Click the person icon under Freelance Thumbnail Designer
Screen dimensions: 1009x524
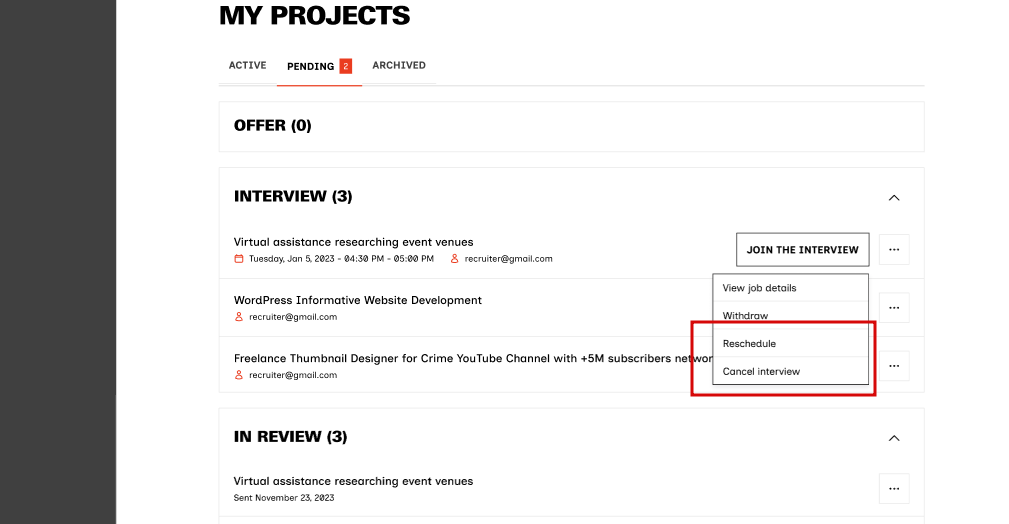[239, 375]
